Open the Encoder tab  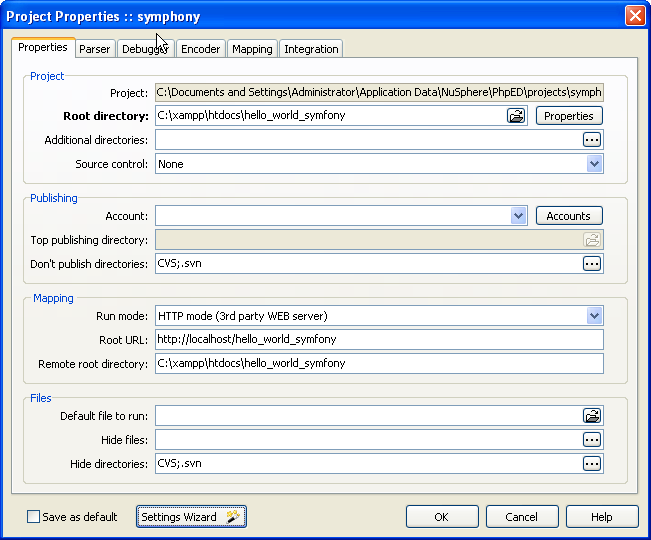coord(200,49)
